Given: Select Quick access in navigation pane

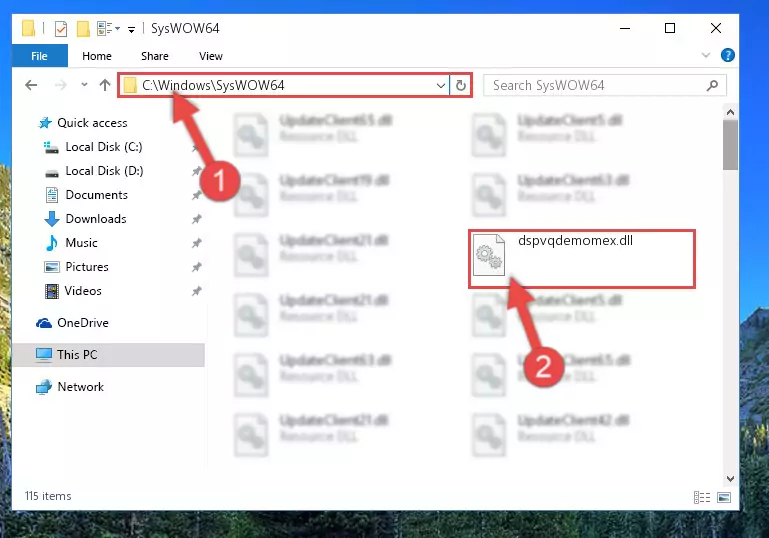Looking at the screenshot, I should click(x=92, y=123).
